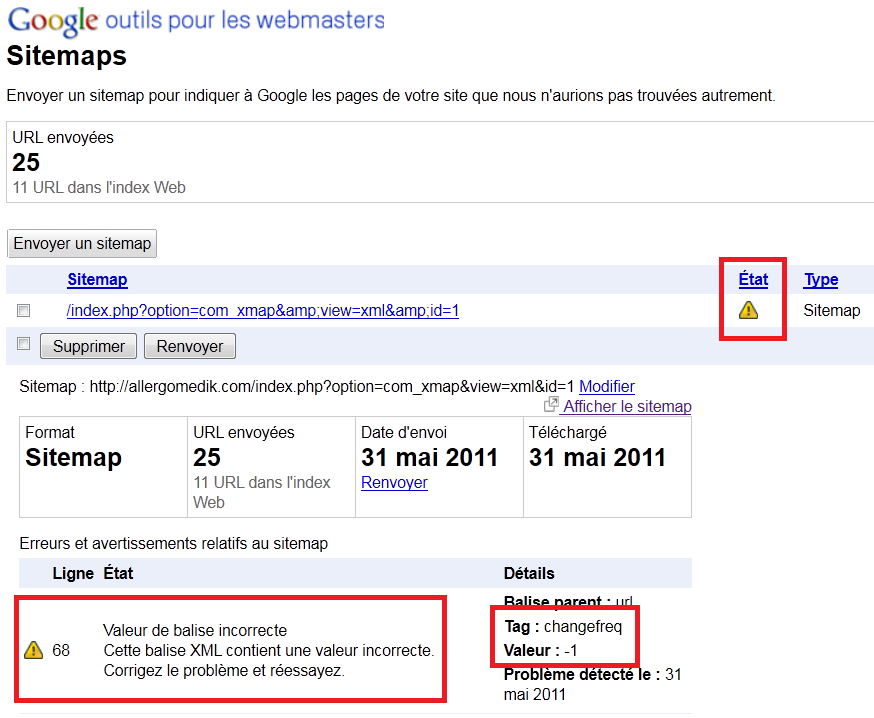Click the Ligne column header
Screen dimensions: 874x718
(x=73, y=574)
